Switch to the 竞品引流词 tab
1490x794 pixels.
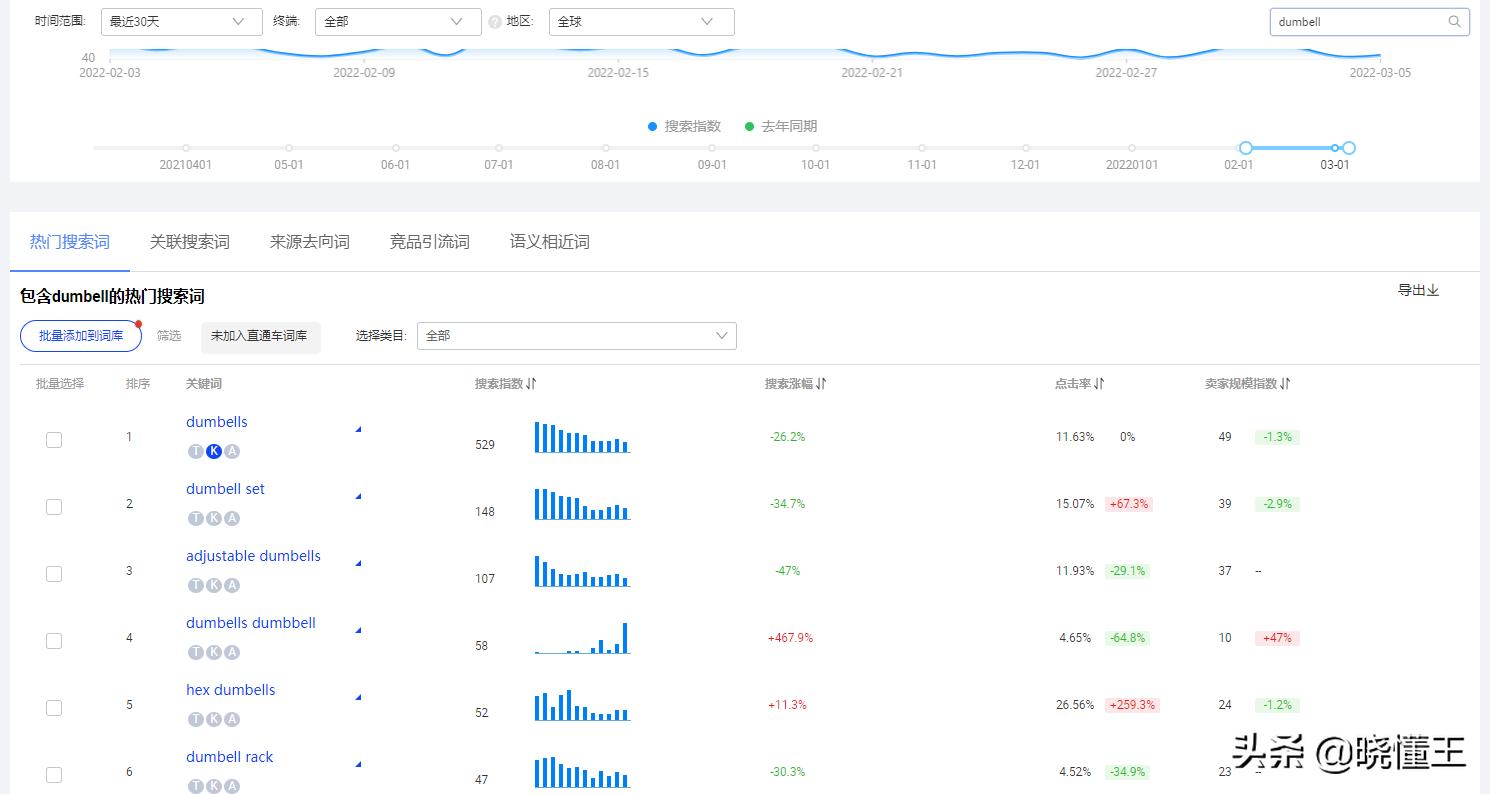429,241
